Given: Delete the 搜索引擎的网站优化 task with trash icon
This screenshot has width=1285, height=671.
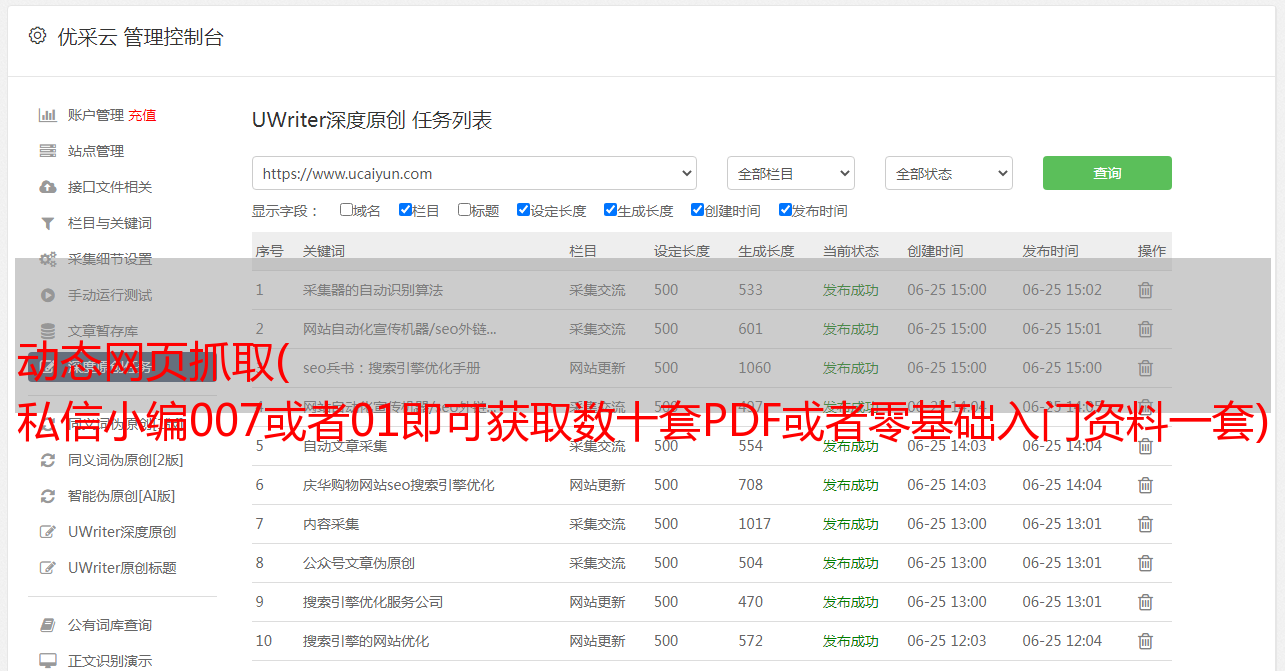Looking at the screenshot, I should pos(1145,641).
